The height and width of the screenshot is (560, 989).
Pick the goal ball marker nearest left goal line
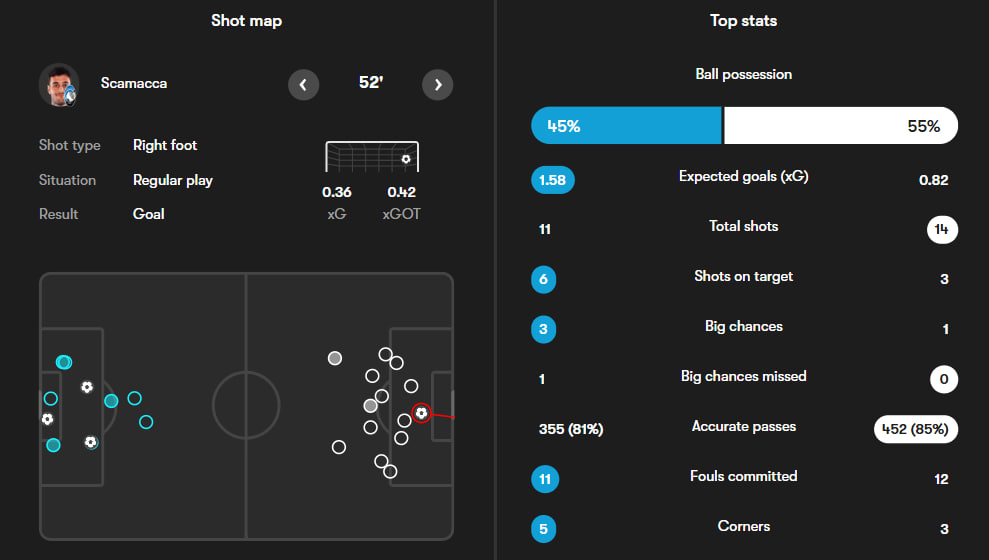(46, 419)
